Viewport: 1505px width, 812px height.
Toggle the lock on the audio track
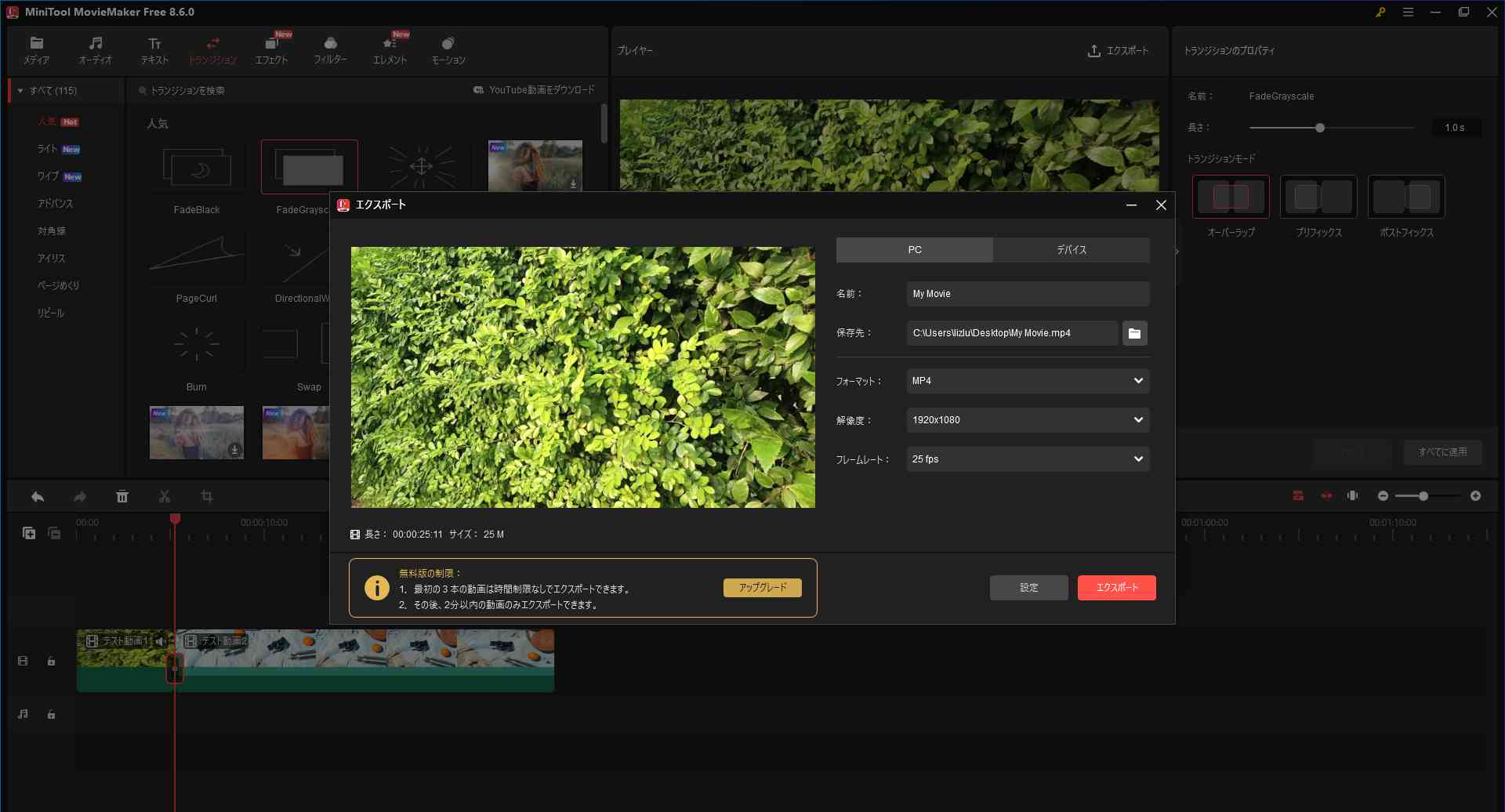pyautogui.click(x=51, y=714)
